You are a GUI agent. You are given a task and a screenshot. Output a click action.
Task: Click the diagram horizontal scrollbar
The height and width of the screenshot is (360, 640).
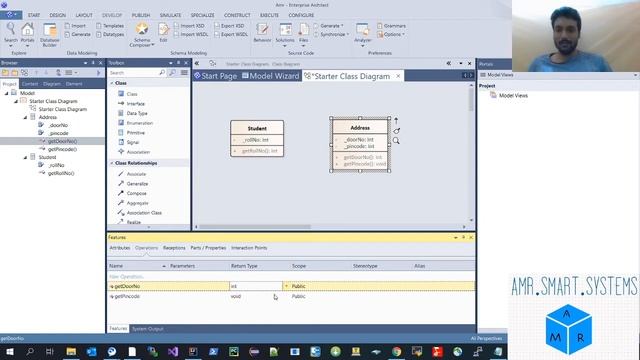point(255,227)
